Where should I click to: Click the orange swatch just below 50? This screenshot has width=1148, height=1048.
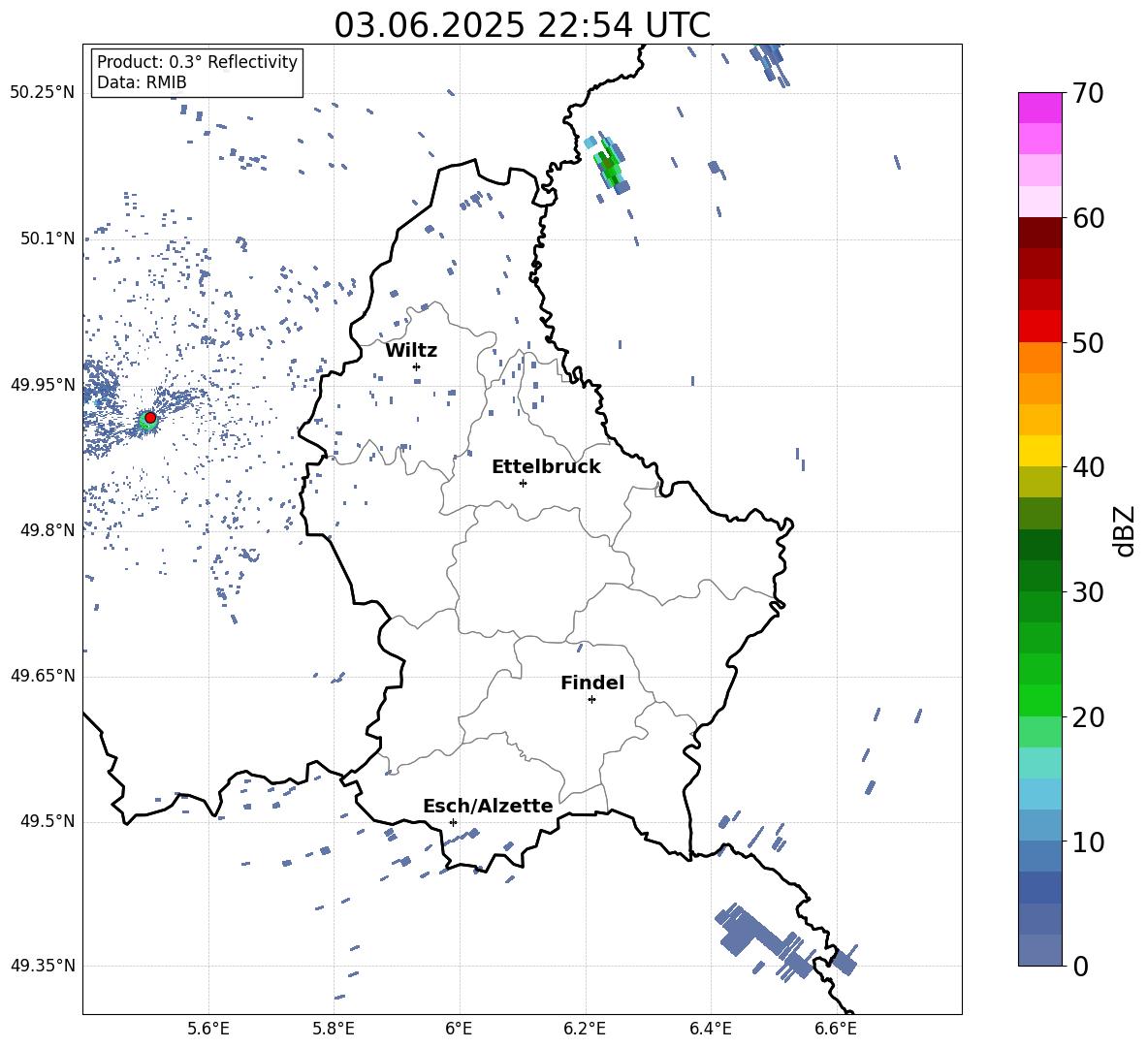(x=1039, y=357)
